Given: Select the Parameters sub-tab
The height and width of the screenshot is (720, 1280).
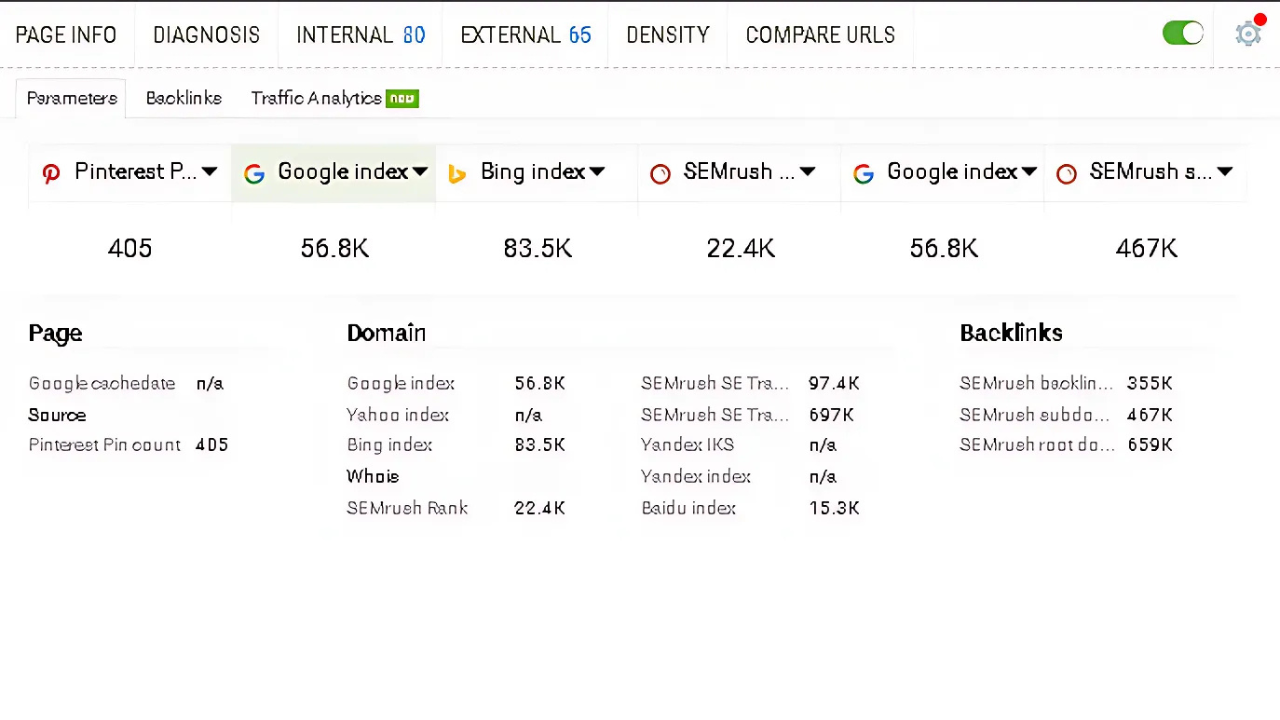Looking at the screenshot, I should pyautogui.click(x=72, y=98).
